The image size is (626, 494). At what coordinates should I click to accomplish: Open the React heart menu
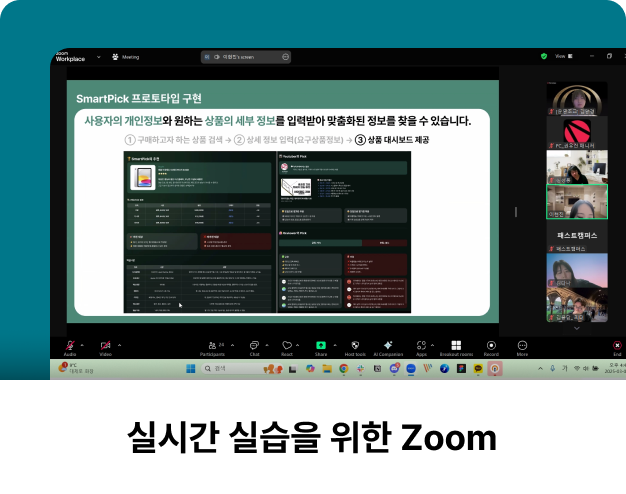click(x=287, y=348)
